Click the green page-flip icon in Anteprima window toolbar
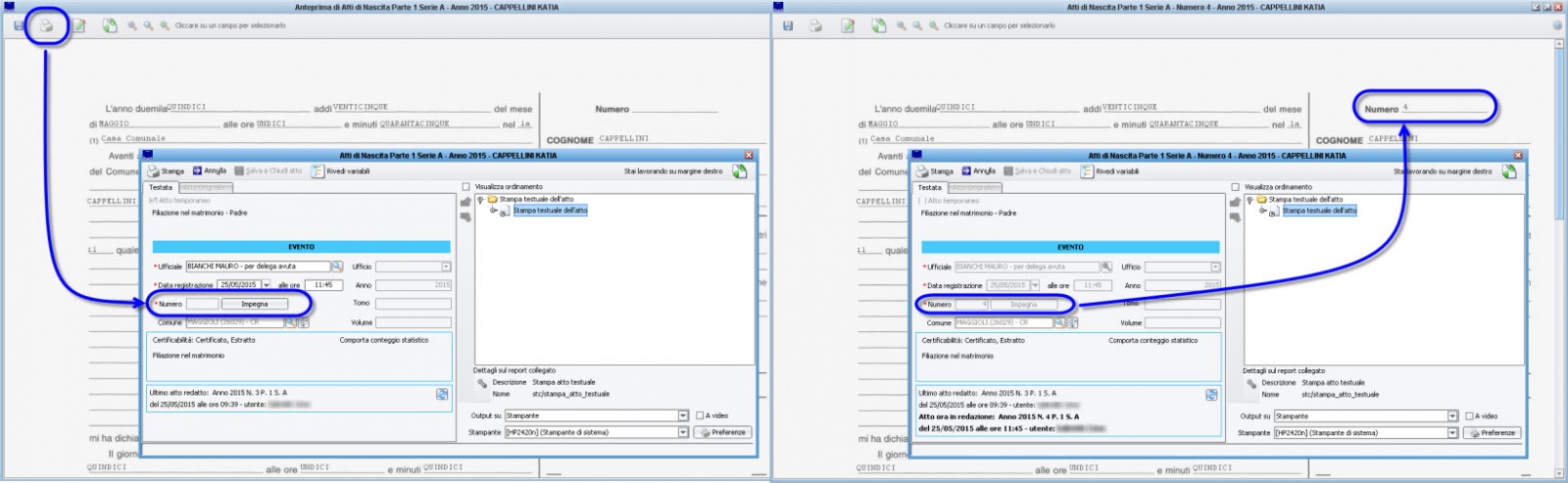Image resolution: width=1568 pixels, height=483 pixels. tap(110, 26)
